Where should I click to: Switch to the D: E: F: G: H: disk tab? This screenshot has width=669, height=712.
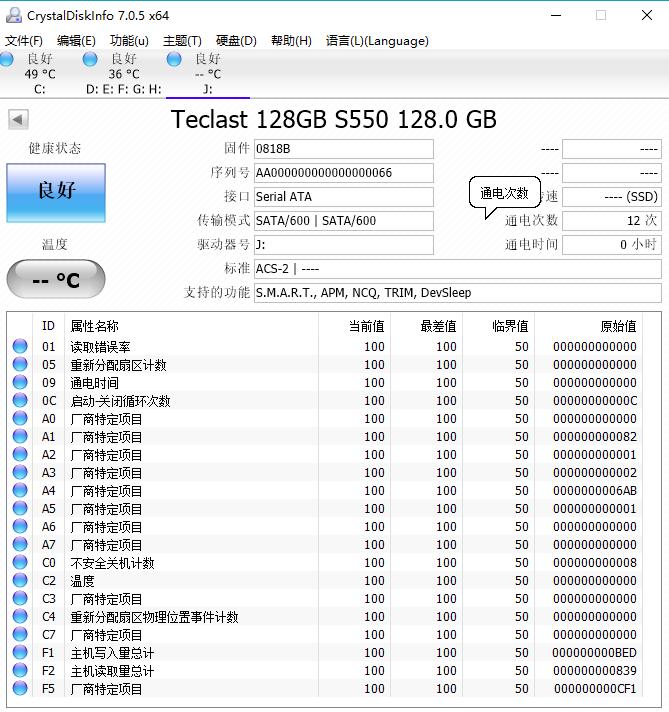pyautogui.click(x=124, y=74)
